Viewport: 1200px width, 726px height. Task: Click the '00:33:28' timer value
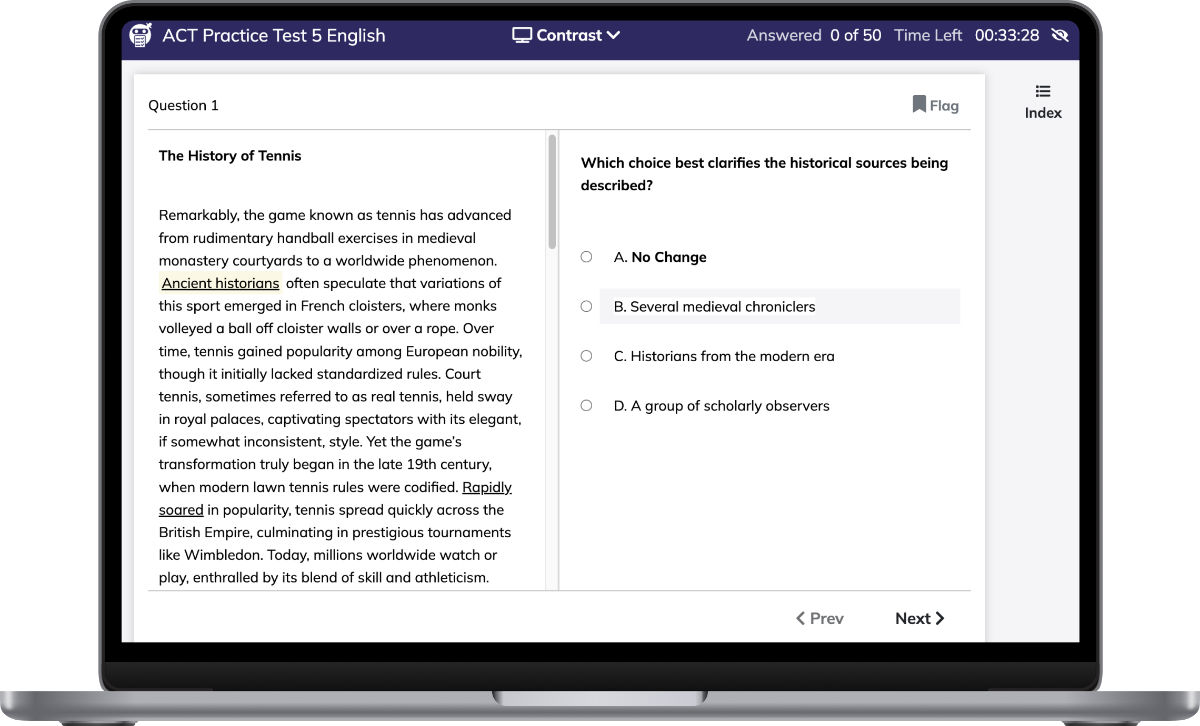[1007, 35]
